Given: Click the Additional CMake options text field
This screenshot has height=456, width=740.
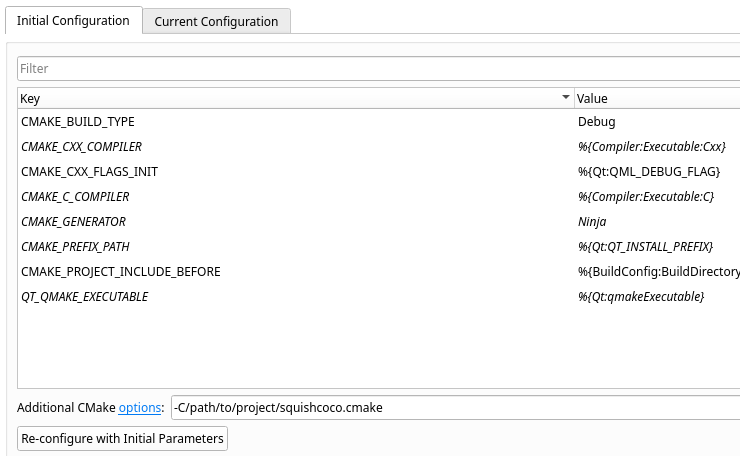Looking at the screenshot, I should 450,408.
